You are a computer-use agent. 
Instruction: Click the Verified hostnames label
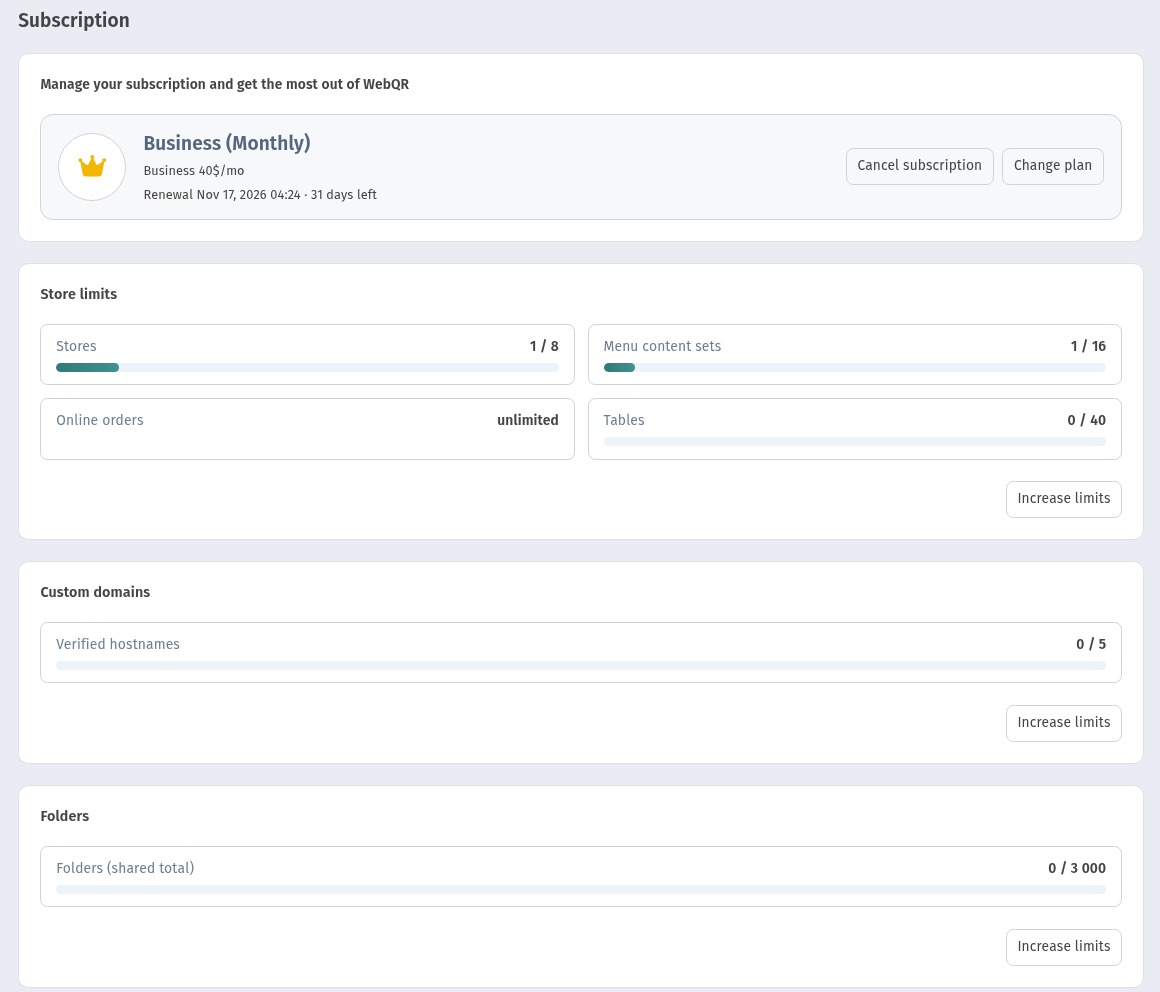pyautogui.click(x=118, y=644)
